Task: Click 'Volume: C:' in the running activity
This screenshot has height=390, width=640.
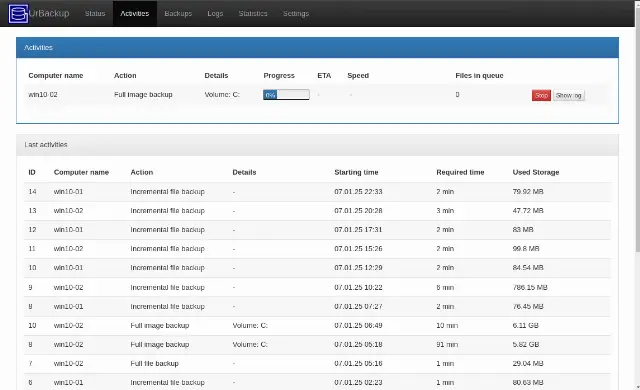Action: tap(222, 95)
